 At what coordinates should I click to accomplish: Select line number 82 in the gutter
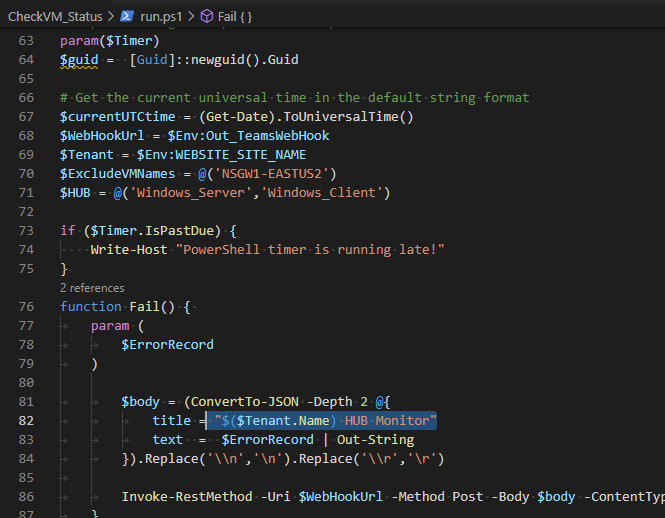point(25,421)
